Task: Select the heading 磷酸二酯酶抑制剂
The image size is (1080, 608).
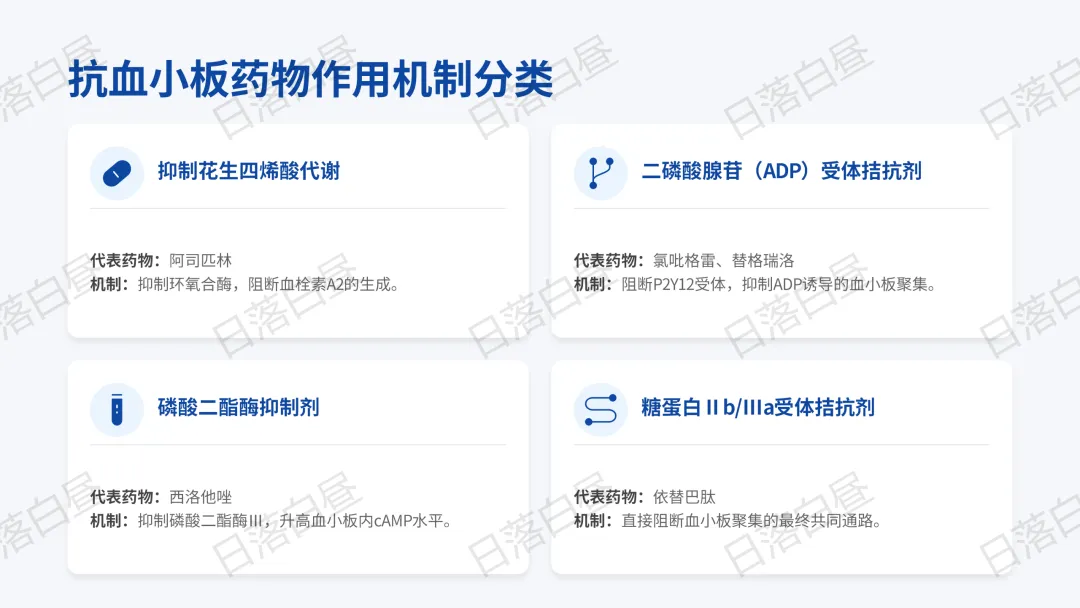Action: click(x=238, y=407)
